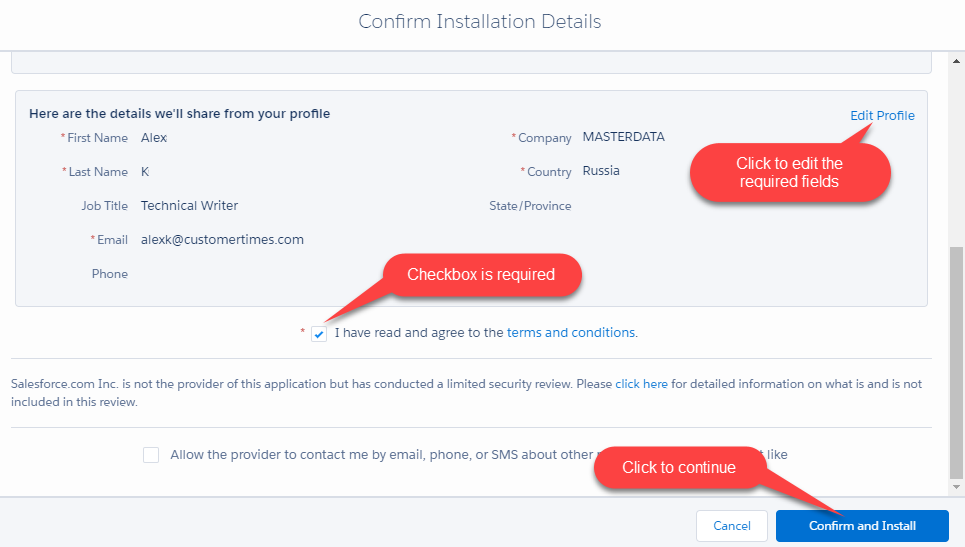The image size is (965, 547).
Task: Click the 'Confirm Installation Details' dialog title
Action: [x=480, y=21]
